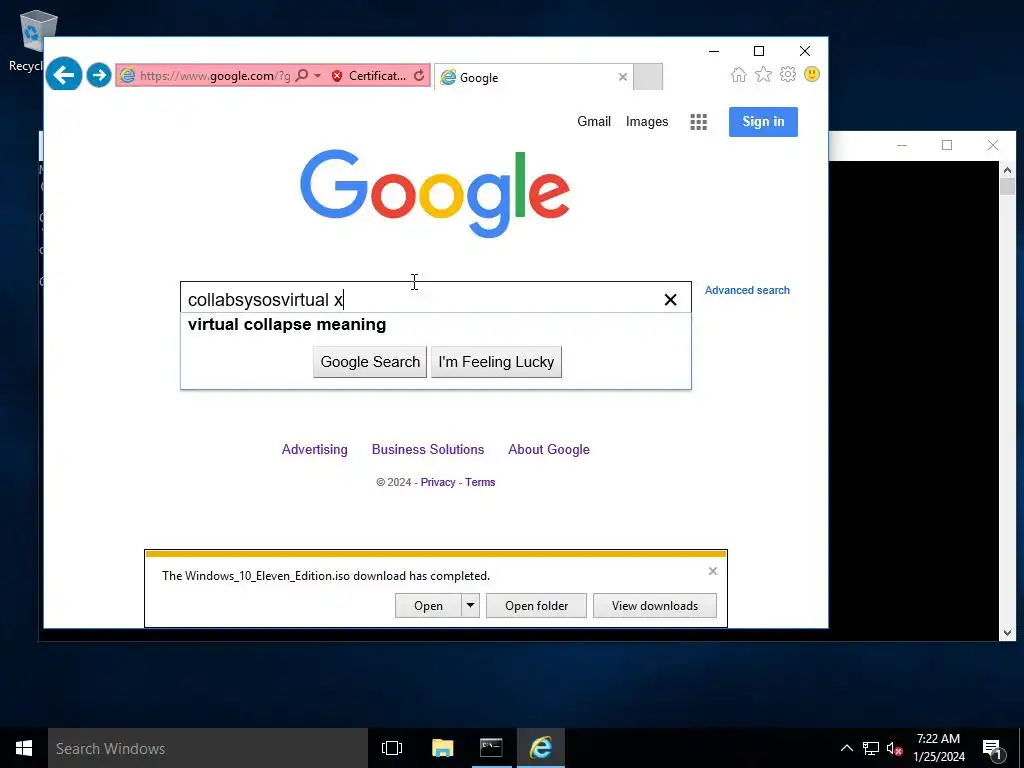1024x768 pixels.
Task: Switch to Command Prompt on the taskbar
Action: (491, 748)
